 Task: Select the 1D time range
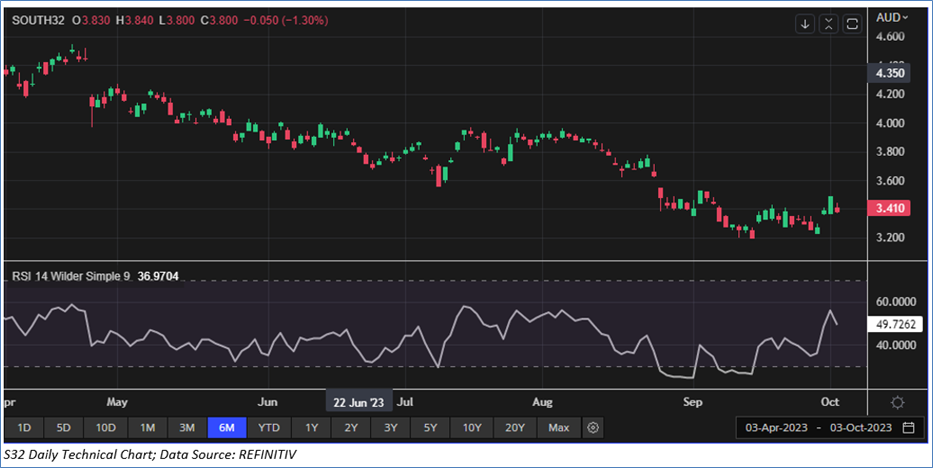[x=24, y=428]
